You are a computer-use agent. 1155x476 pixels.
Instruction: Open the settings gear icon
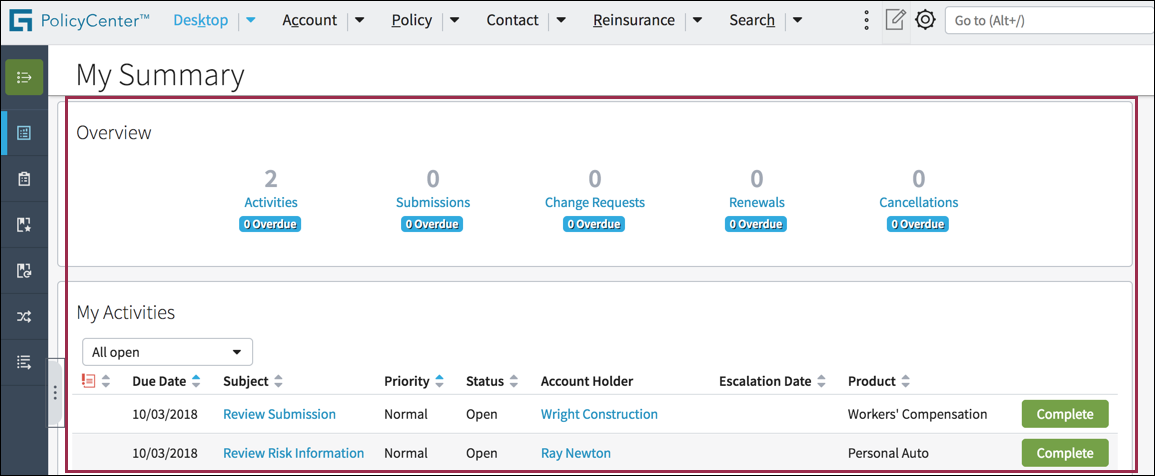(x=925, y=20)
